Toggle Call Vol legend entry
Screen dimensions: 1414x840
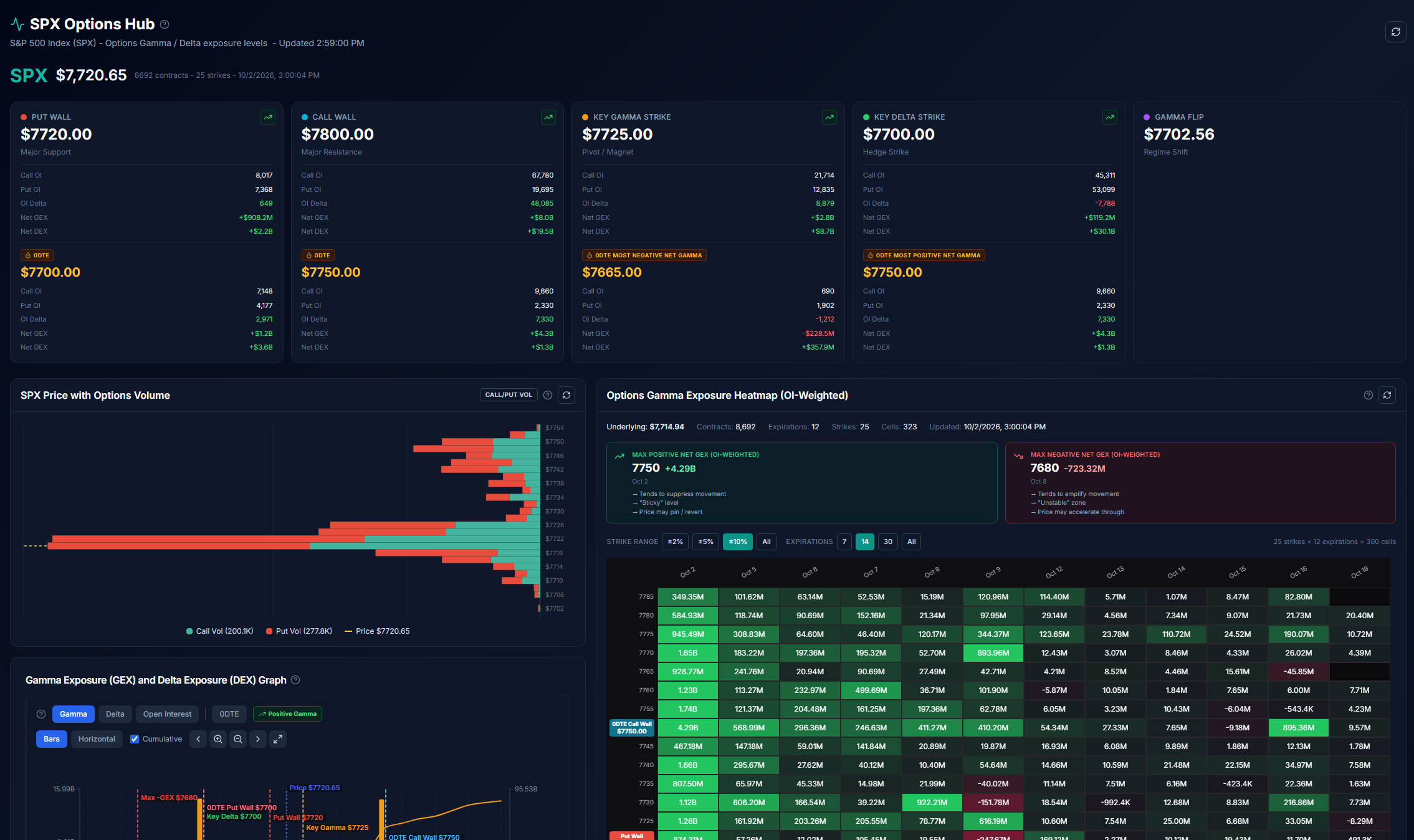click(220, 631)
